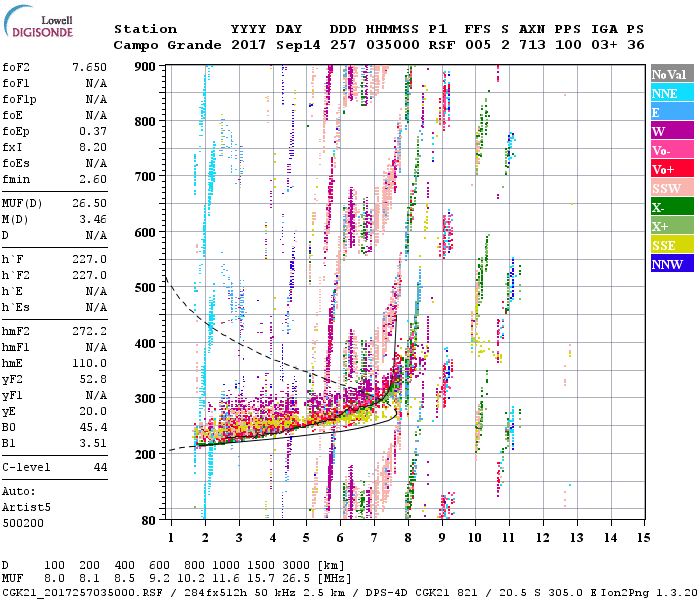700x600 pixels.
Task: Click the fmin value 2.60
Action: coord(93,179)
